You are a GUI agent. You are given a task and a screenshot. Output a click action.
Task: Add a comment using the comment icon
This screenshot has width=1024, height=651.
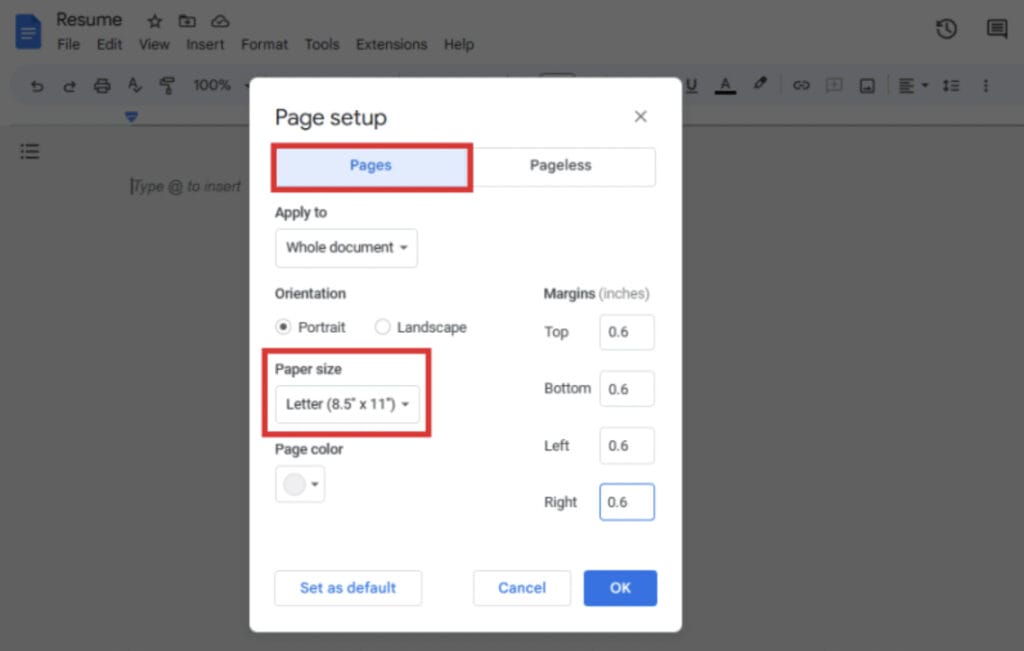click(x=833, y=85)
